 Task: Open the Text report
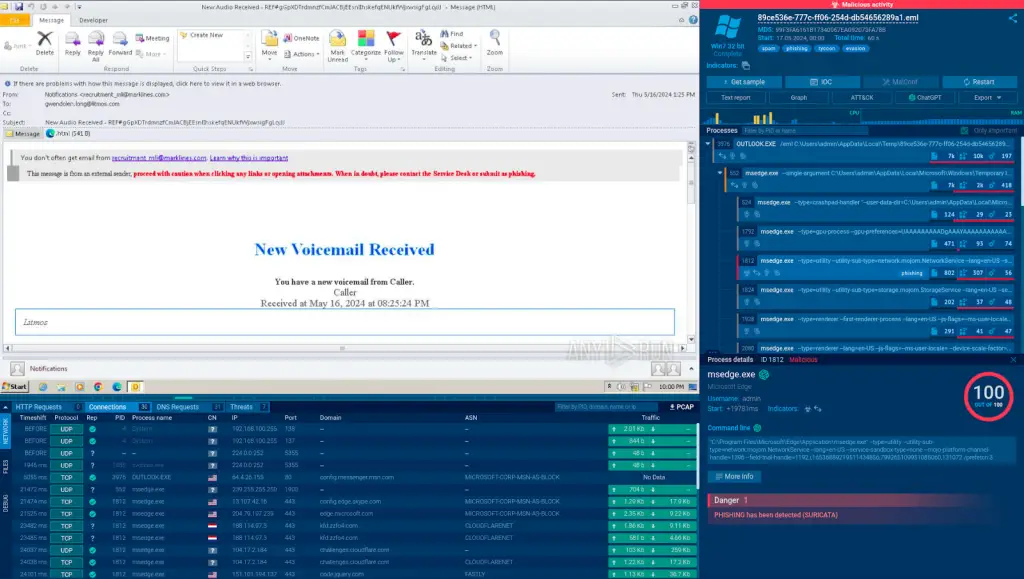(735, 97)
